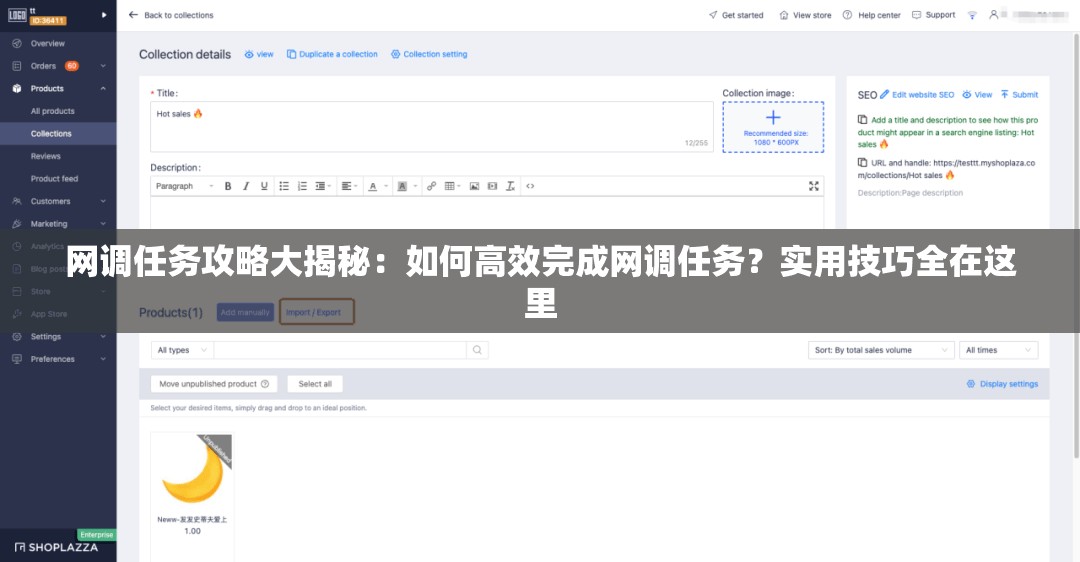The width and height of the screenshot is (1080, 562).
Task: Click View store in the top bar
Action: tap(805, 15)
